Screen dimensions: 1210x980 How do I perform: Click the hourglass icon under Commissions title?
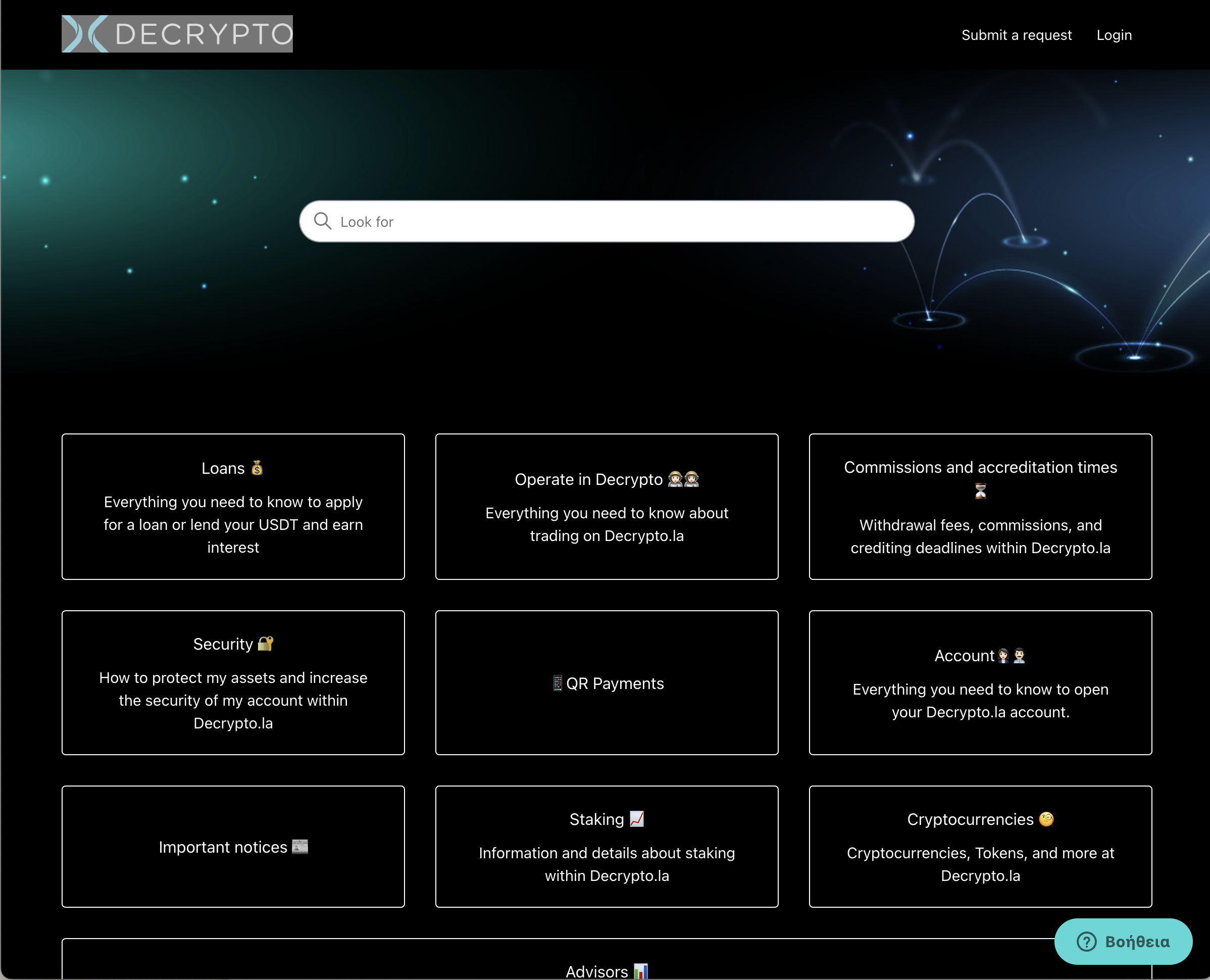(x=980, y=491)
